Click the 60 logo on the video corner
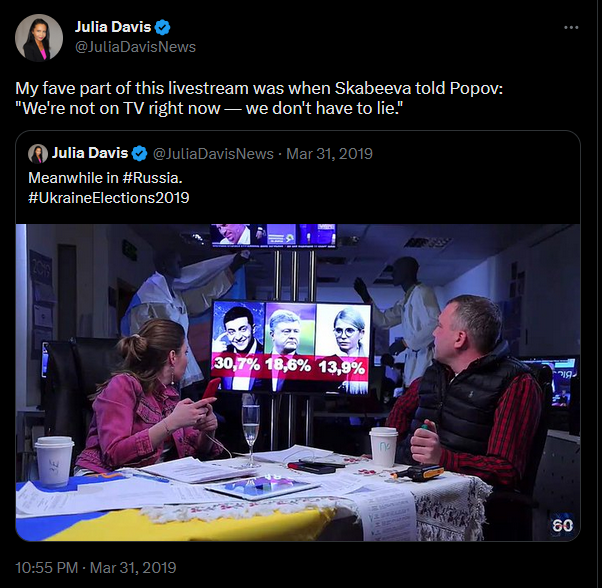Screen dimensions: 602x588 [562, 525]
